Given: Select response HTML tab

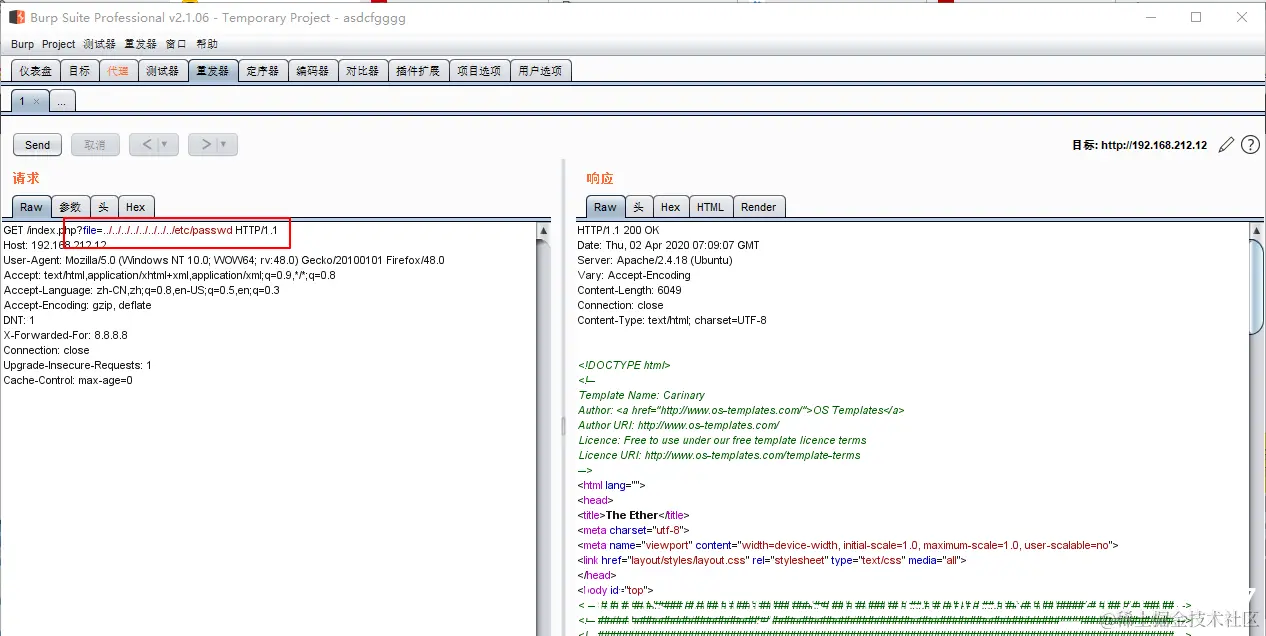Looking at the screenshot, I should (710, 207).
